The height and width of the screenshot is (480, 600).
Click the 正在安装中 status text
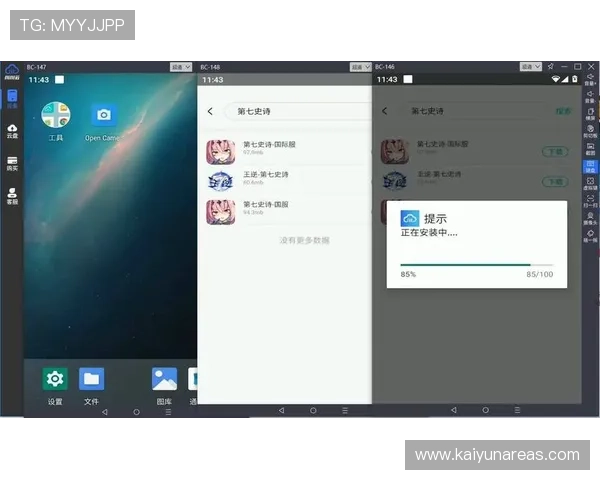click(x=429, y=233)
